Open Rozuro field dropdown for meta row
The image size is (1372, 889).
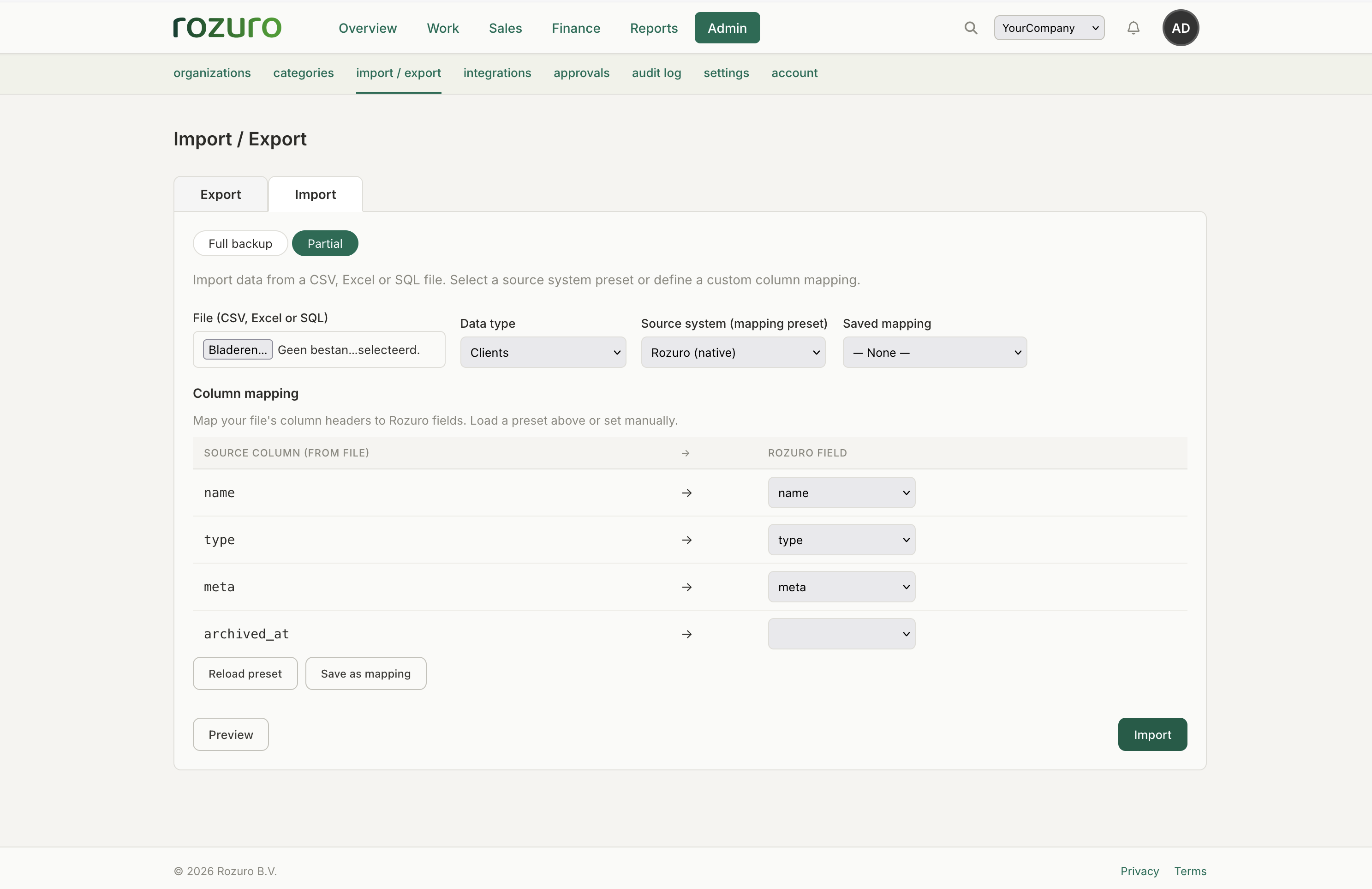pyautogui.click(x=841, y=587)
